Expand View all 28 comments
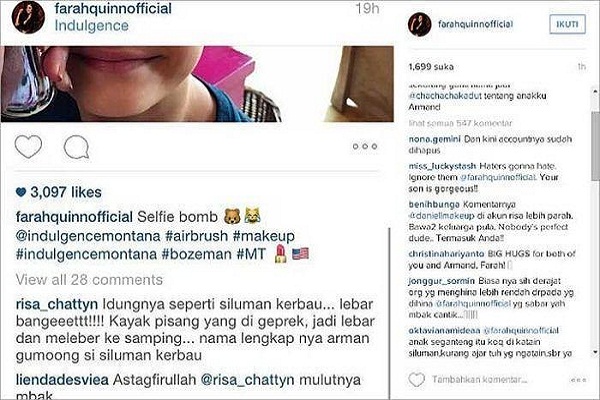600x400 pixels. click(x=89, y=280)
